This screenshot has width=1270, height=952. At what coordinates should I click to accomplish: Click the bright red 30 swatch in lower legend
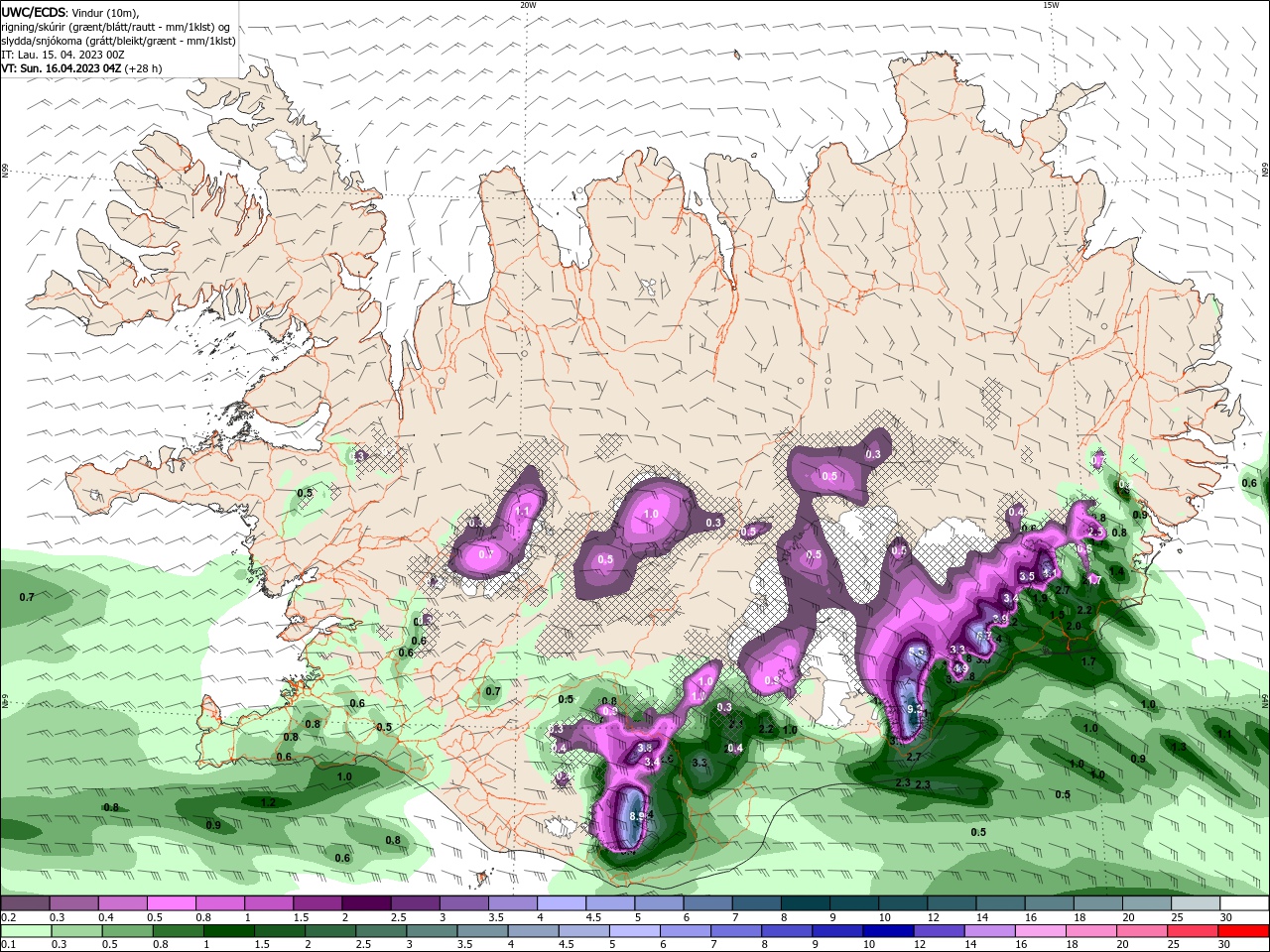point(1243,931)
